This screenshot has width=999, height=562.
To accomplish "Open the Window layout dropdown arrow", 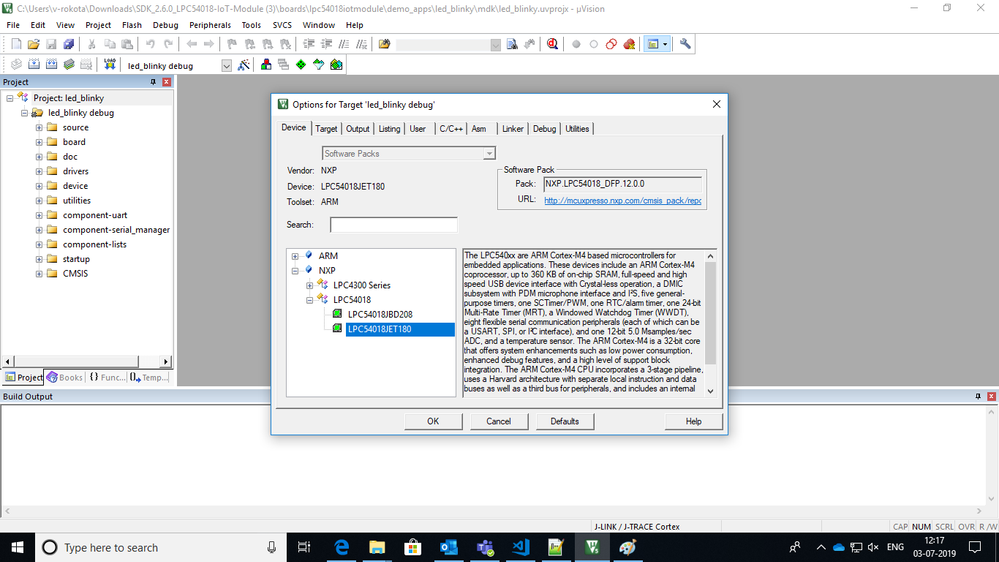I will 665,44.
